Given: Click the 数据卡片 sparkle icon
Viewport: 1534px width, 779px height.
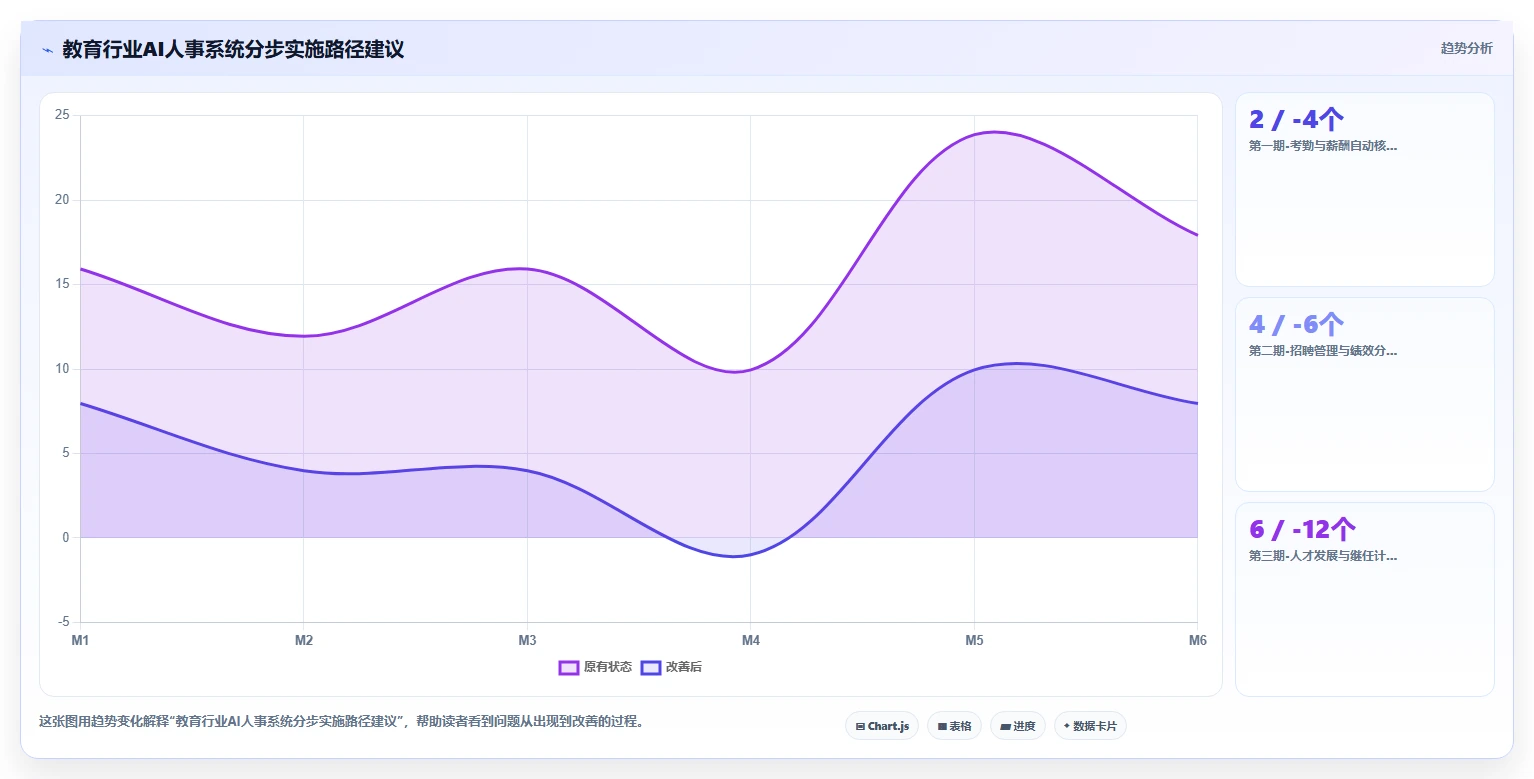Looking at the screenshot, I should coord(1067,726).
